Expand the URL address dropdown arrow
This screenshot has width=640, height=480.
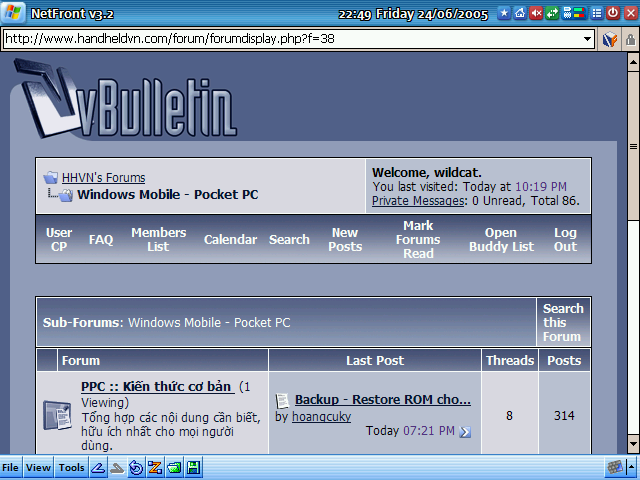pyautogui.click(x=587, y=39)
